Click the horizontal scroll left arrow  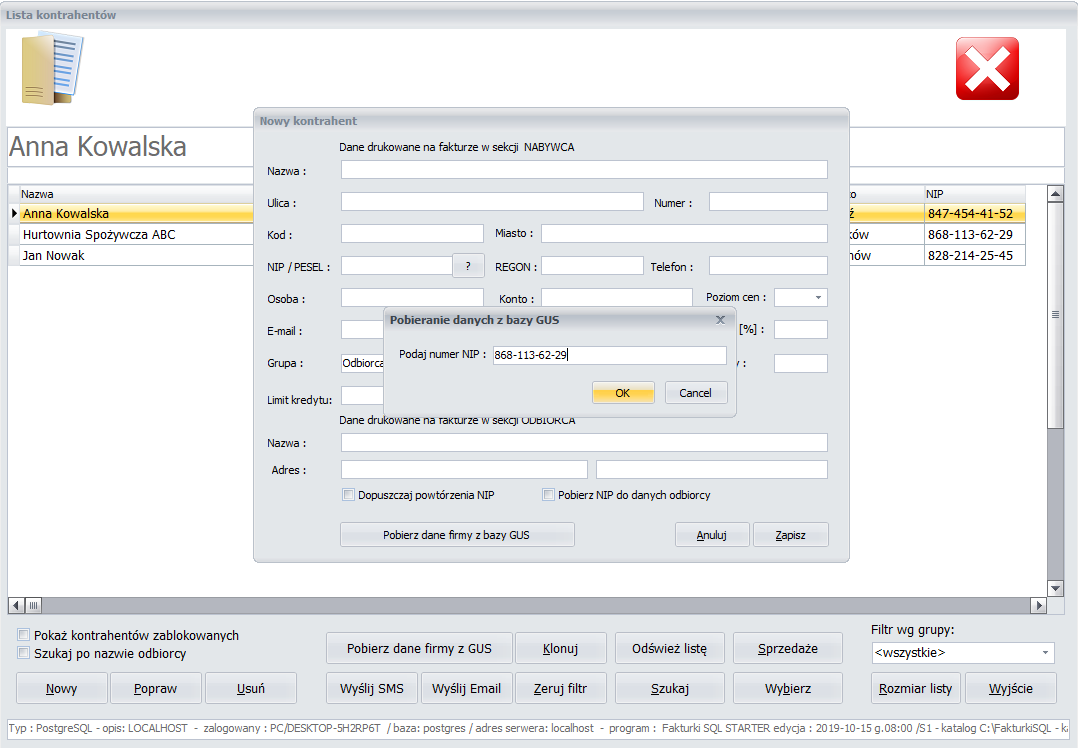click(x=16, y=606)
